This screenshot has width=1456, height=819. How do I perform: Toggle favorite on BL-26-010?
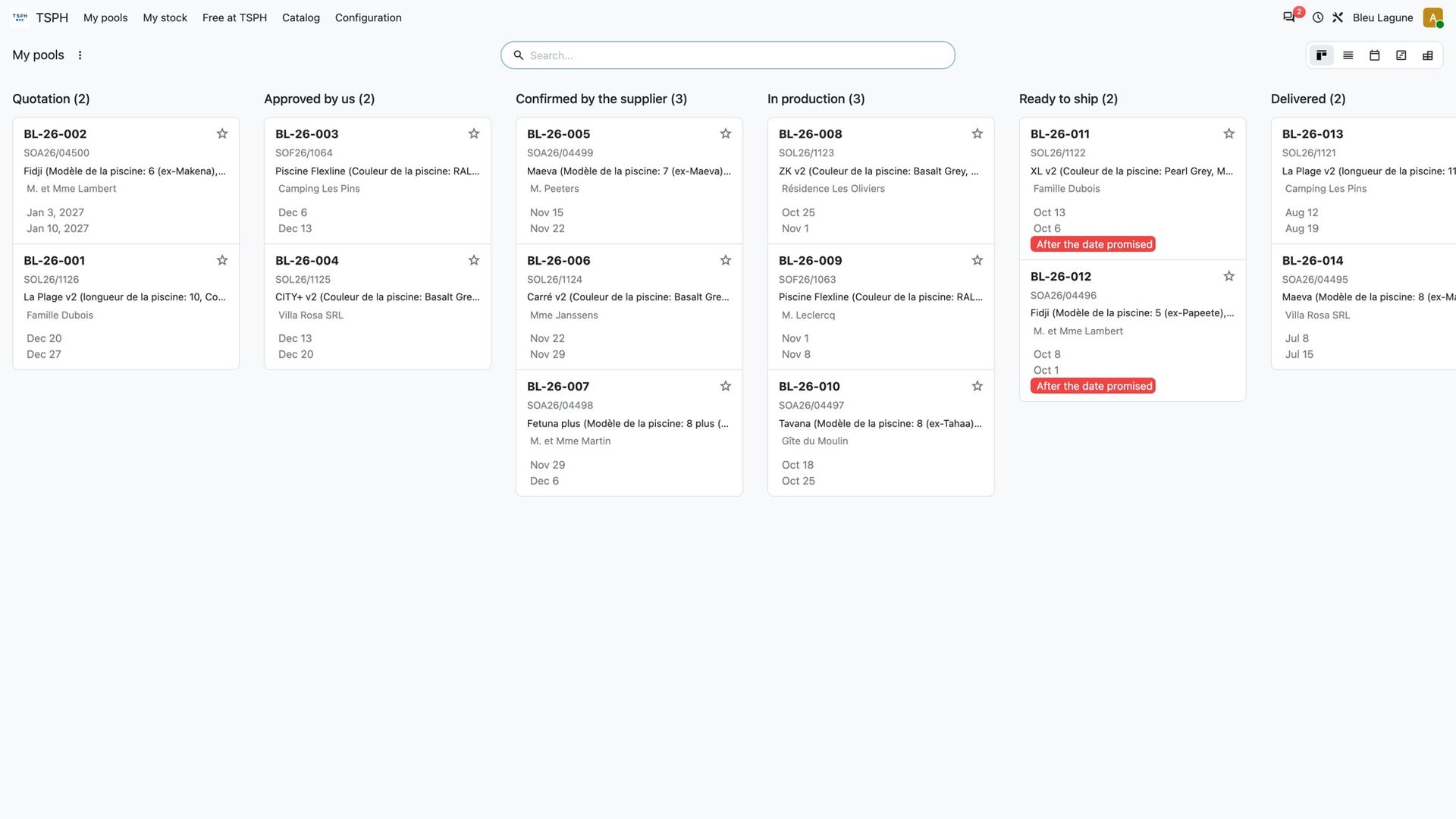point(977,386)
